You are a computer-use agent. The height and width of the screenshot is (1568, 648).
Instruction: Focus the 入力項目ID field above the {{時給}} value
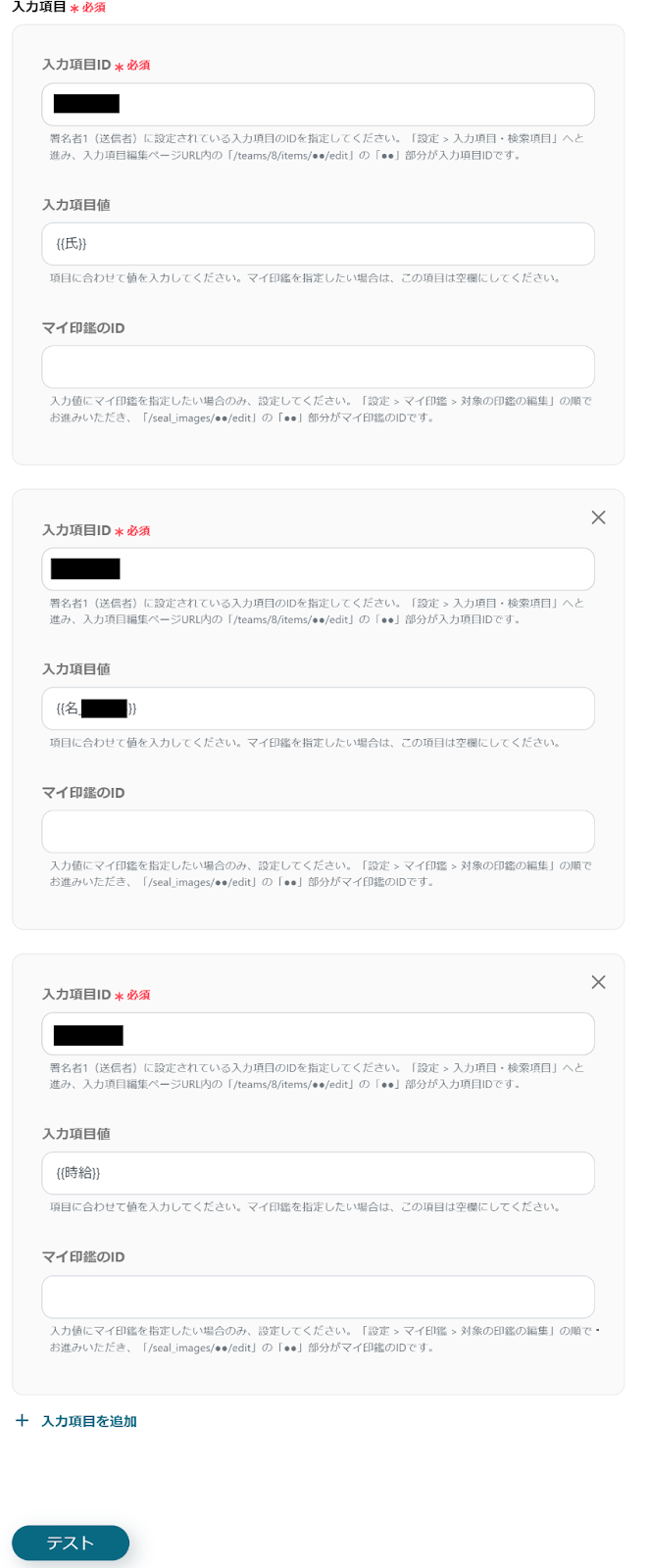[318, 1034]
